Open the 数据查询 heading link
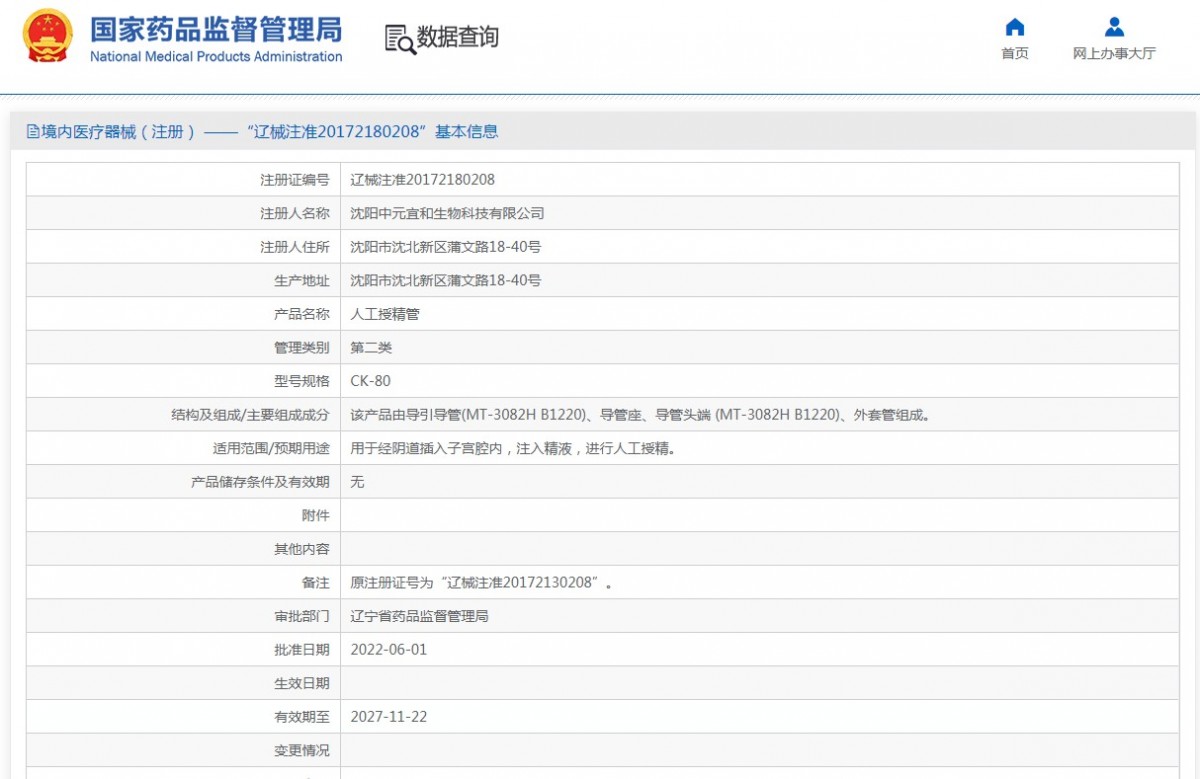 [x=457, y=38]
